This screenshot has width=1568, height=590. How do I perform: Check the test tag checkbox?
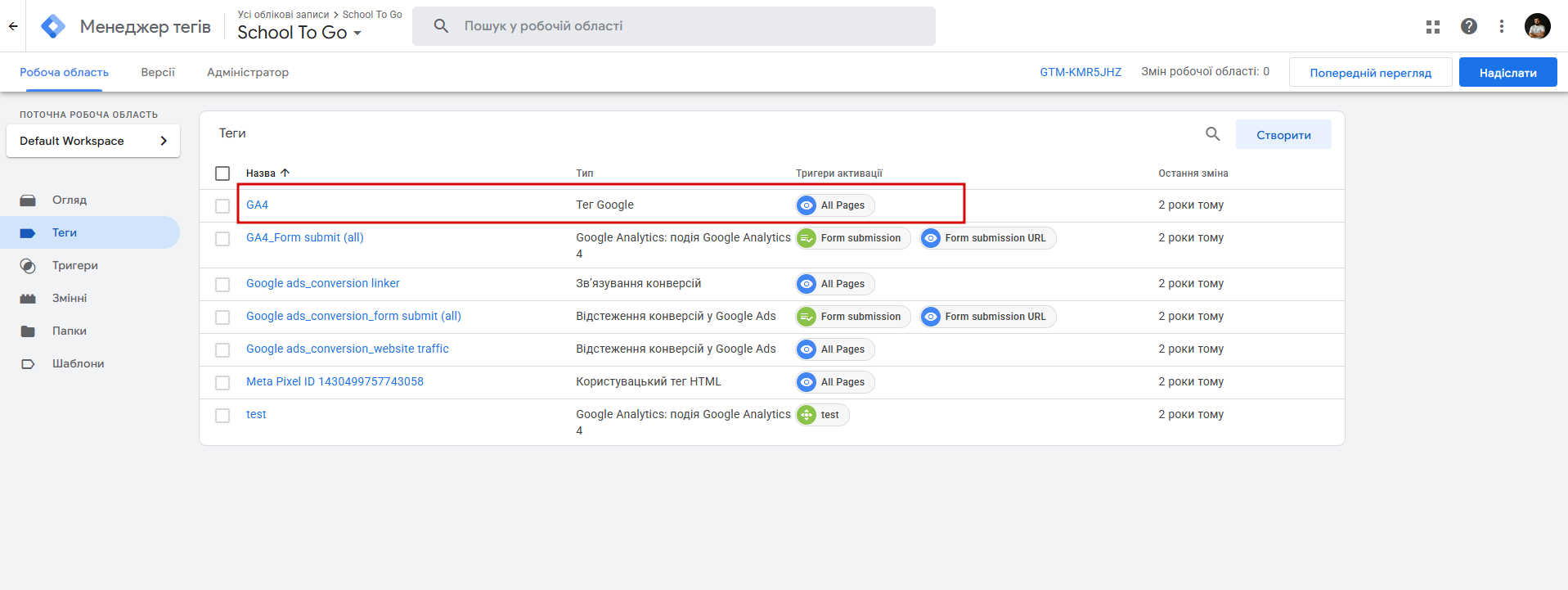pyautogui.click(x=222, y=416)
